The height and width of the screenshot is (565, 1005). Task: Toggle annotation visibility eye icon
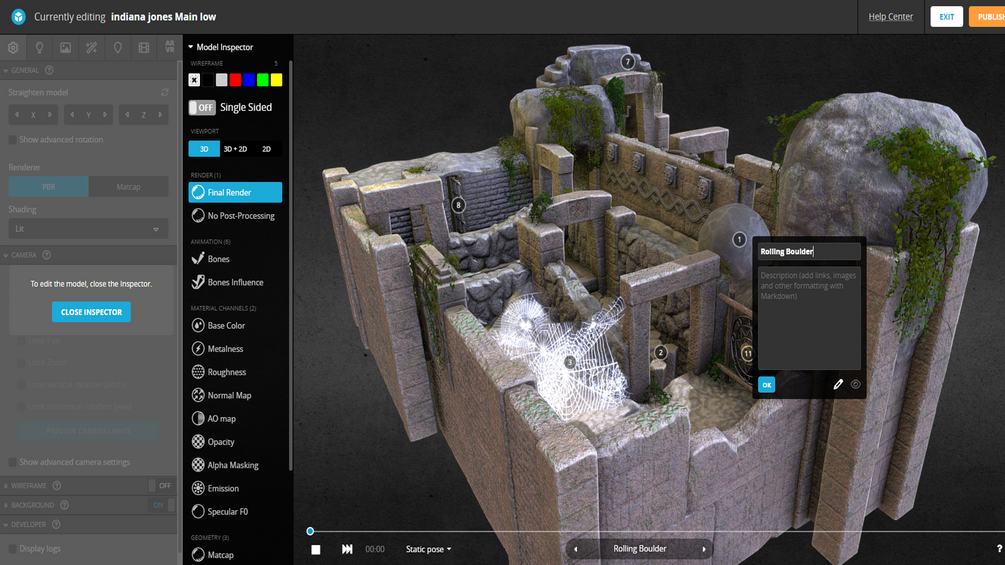click(856, 384)
